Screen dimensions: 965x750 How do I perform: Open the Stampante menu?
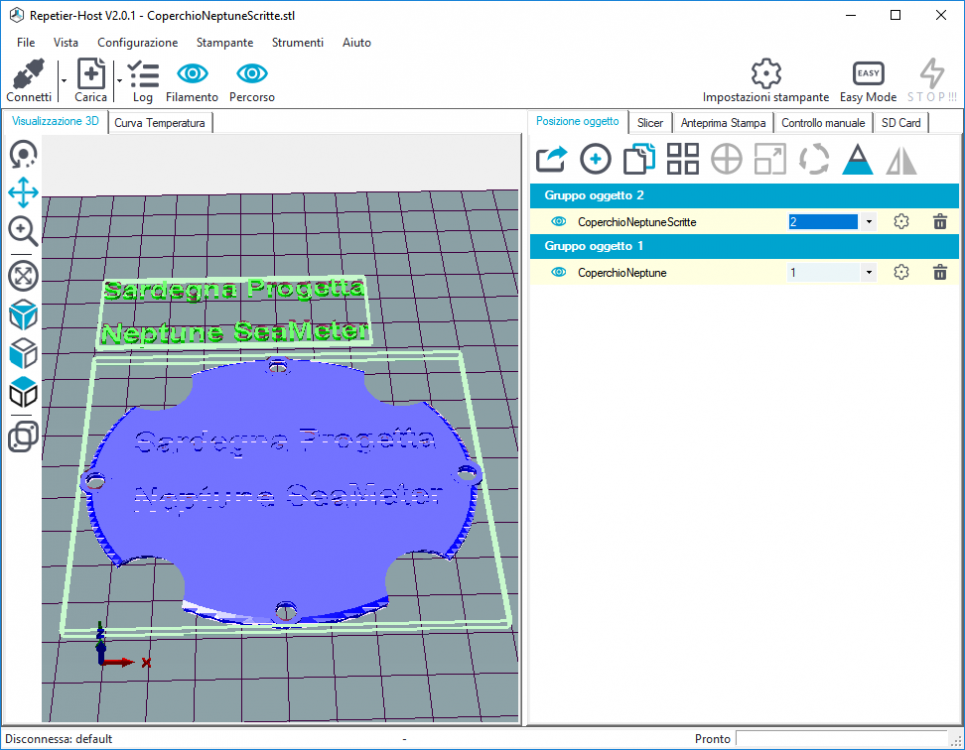point(225,43)
